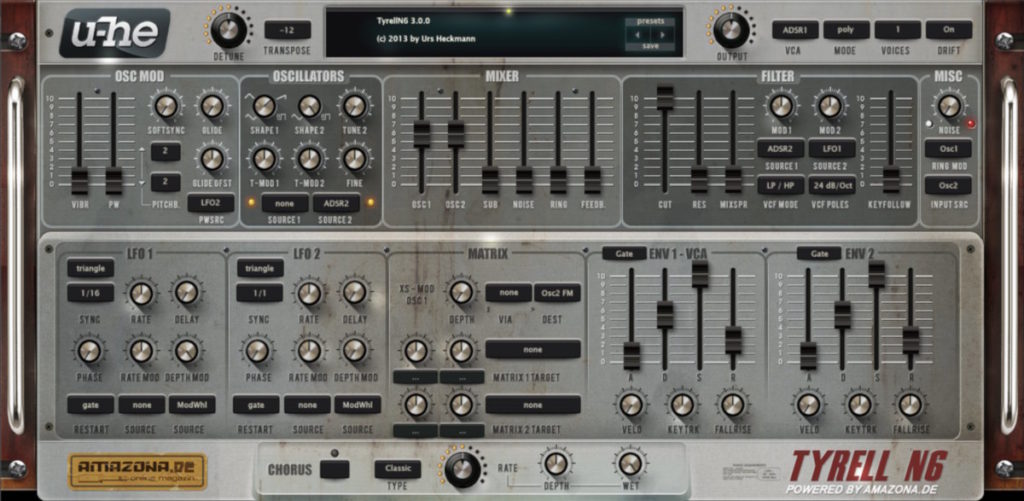Click the Shape 2 oscillator knob
The width and height of the screenshot is (1024, 501).
click(x=309, y=106)
